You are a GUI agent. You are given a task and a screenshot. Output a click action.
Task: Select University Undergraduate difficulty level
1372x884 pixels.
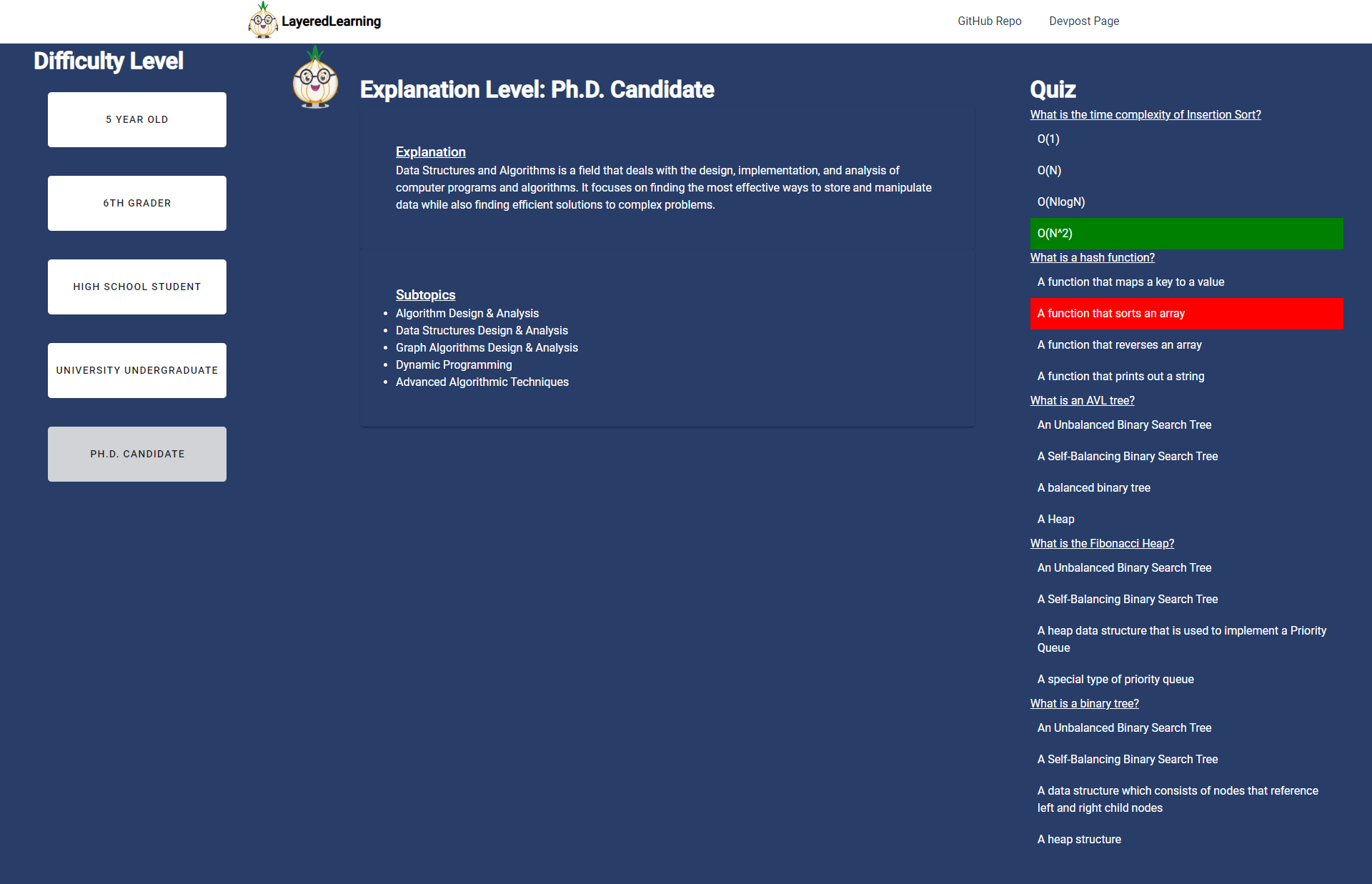pos(137,370)
